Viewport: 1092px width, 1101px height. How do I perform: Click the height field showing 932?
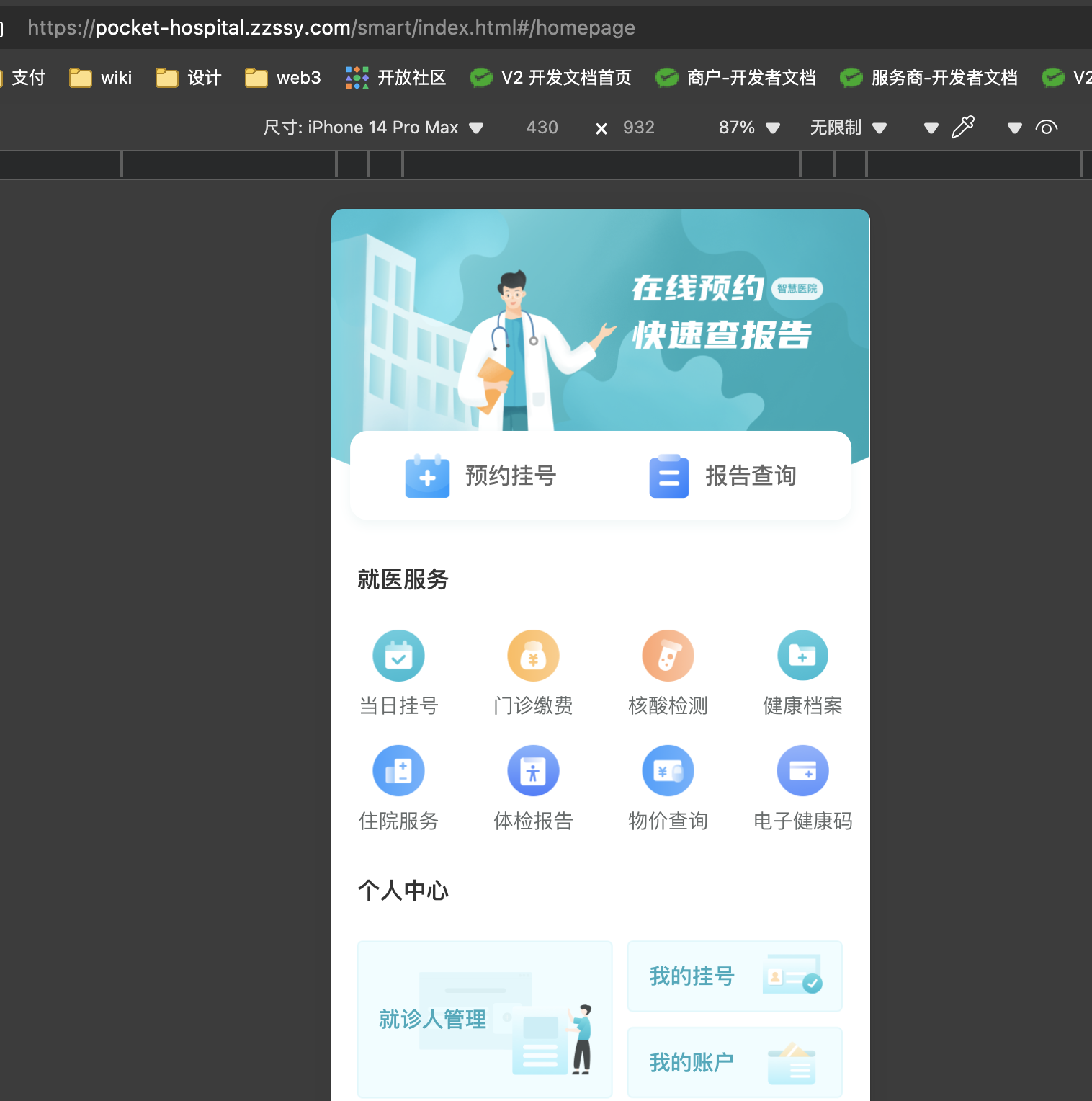pos(639,128)
